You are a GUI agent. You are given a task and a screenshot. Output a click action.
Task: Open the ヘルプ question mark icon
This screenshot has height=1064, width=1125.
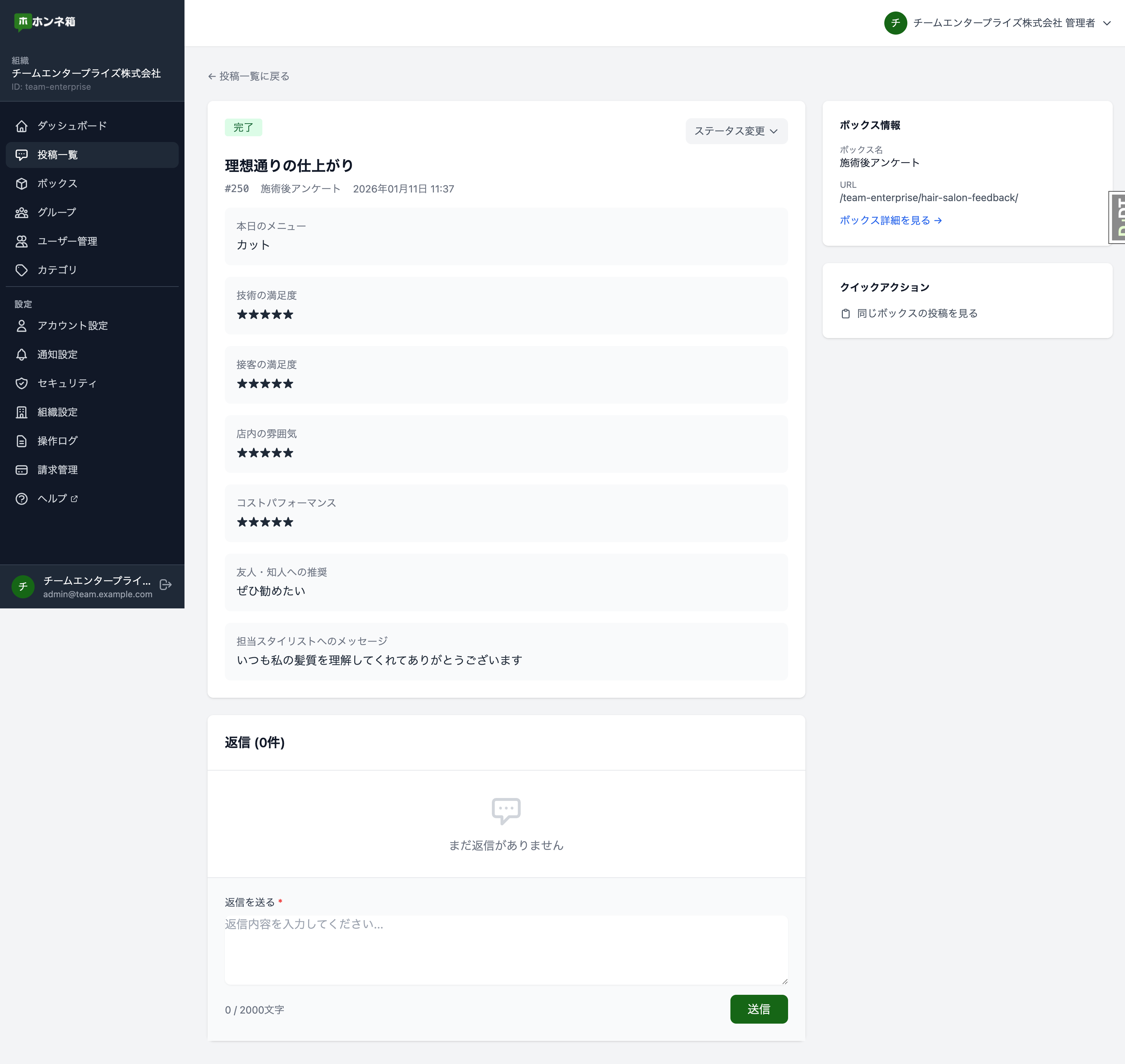point(22,498)
